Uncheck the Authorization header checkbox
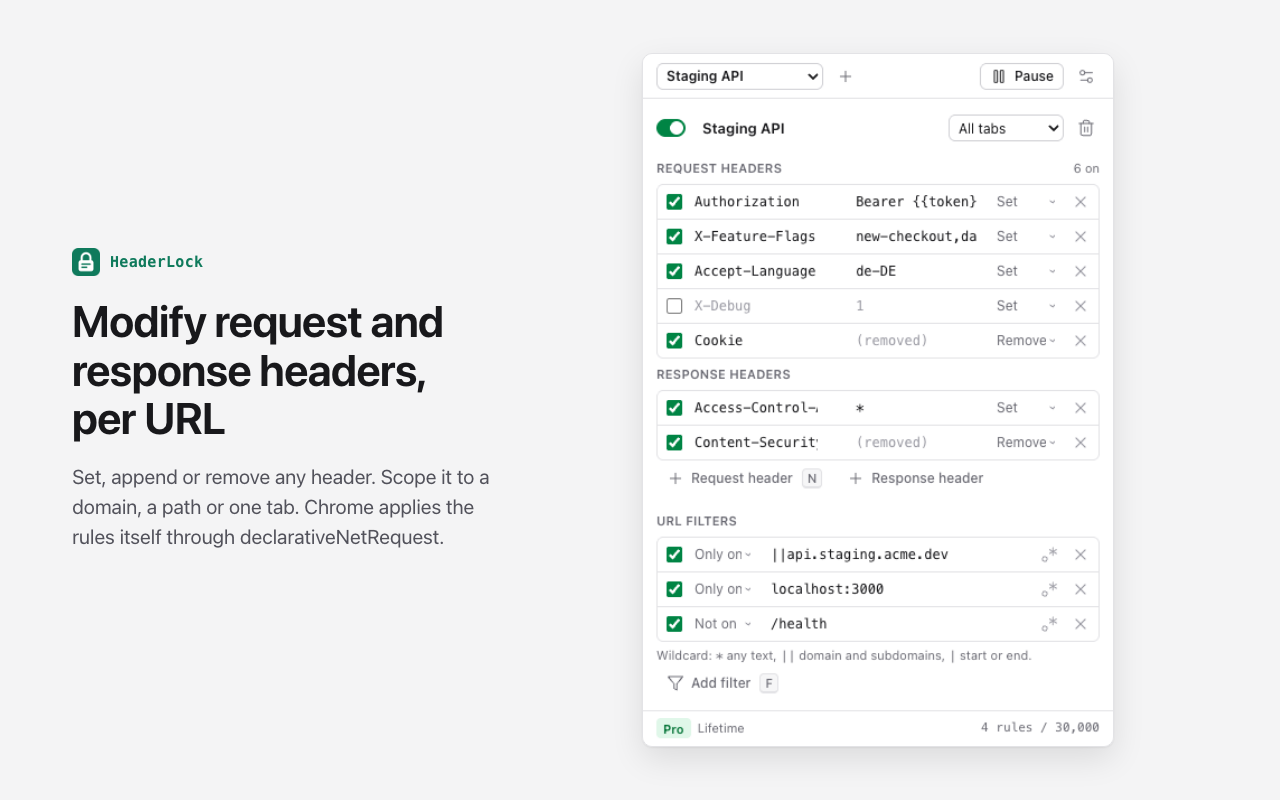The image size is (1280, 800). click(674, 202)
